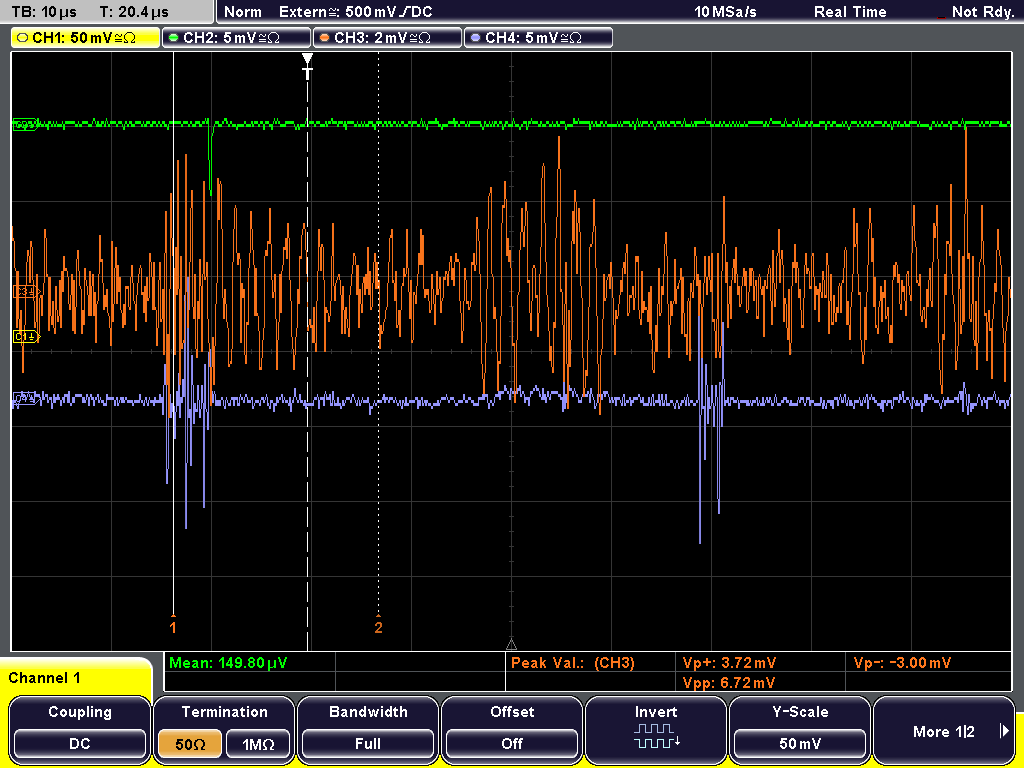Go to More 1|2 menu page
Viewport: 1024px width, 768px height.
click(944, 729)
